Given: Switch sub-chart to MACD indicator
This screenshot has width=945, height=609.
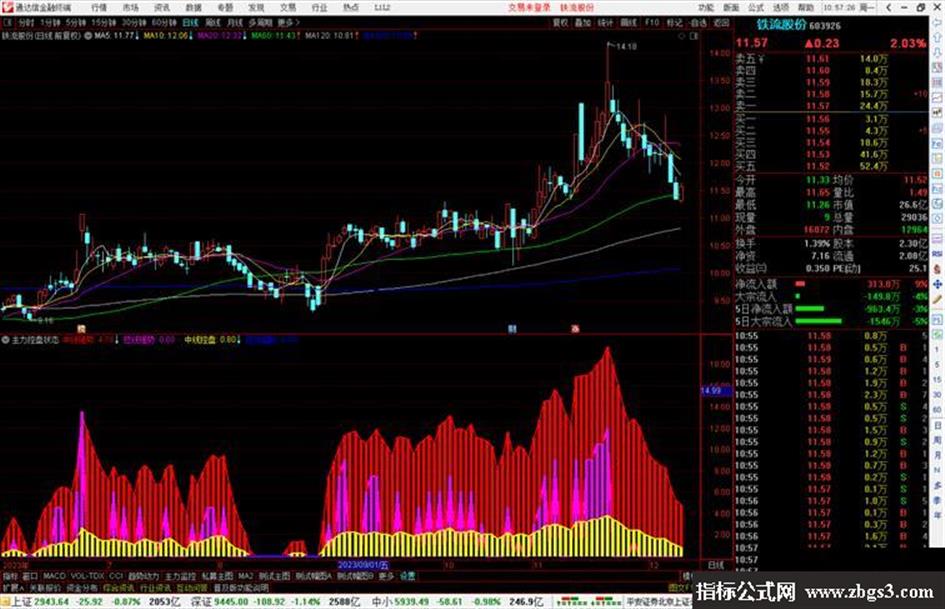Looking at the screenshot, I should click(x=54, y=576).
